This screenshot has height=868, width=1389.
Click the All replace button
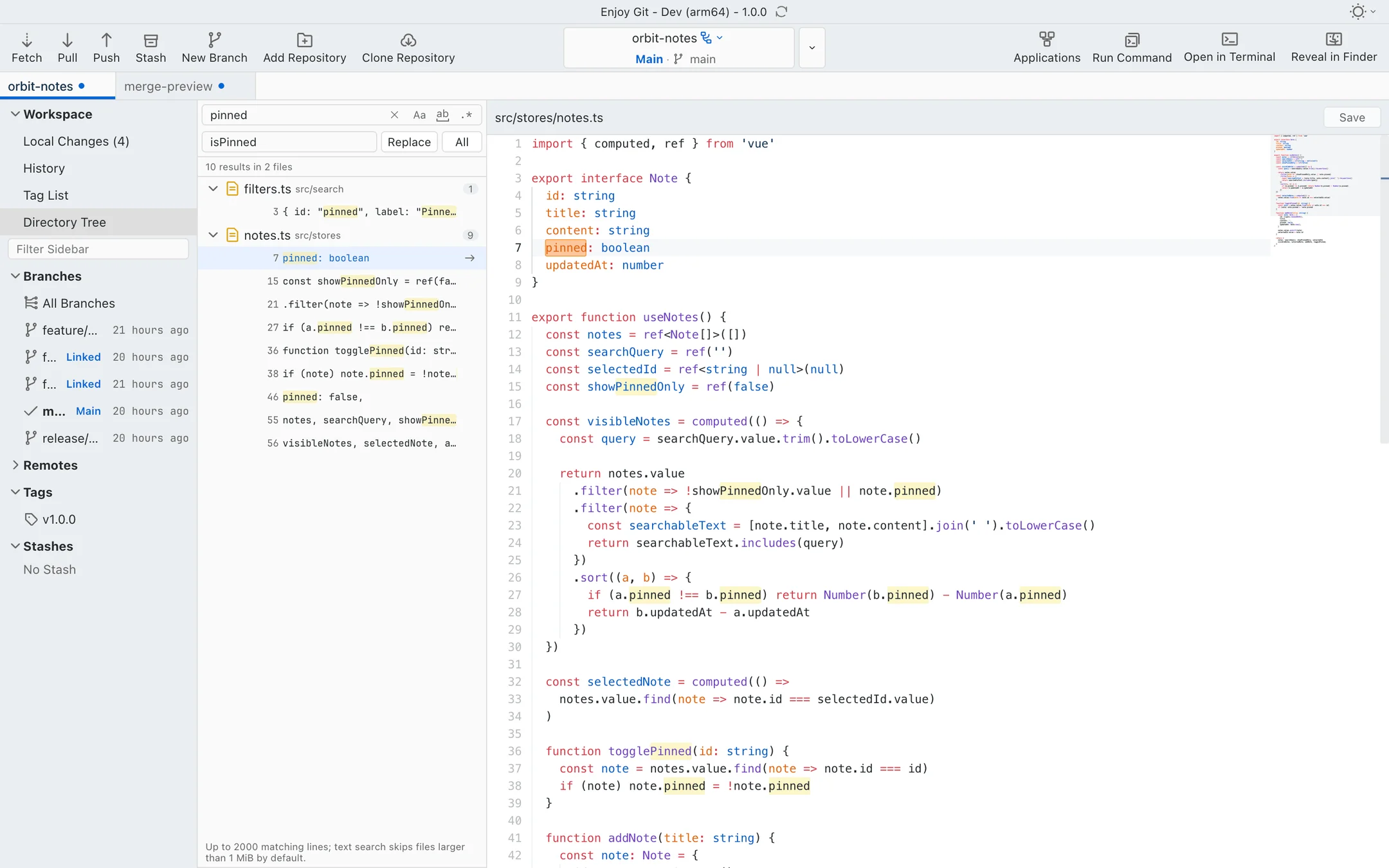[462, 142]
